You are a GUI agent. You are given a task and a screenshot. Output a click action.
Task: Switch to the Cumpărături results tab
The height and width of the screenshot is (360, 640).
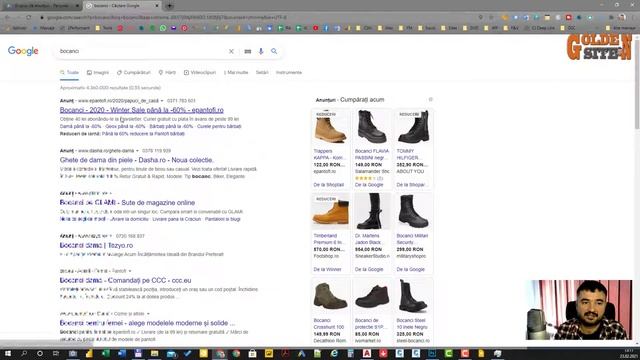coord(133,73)
